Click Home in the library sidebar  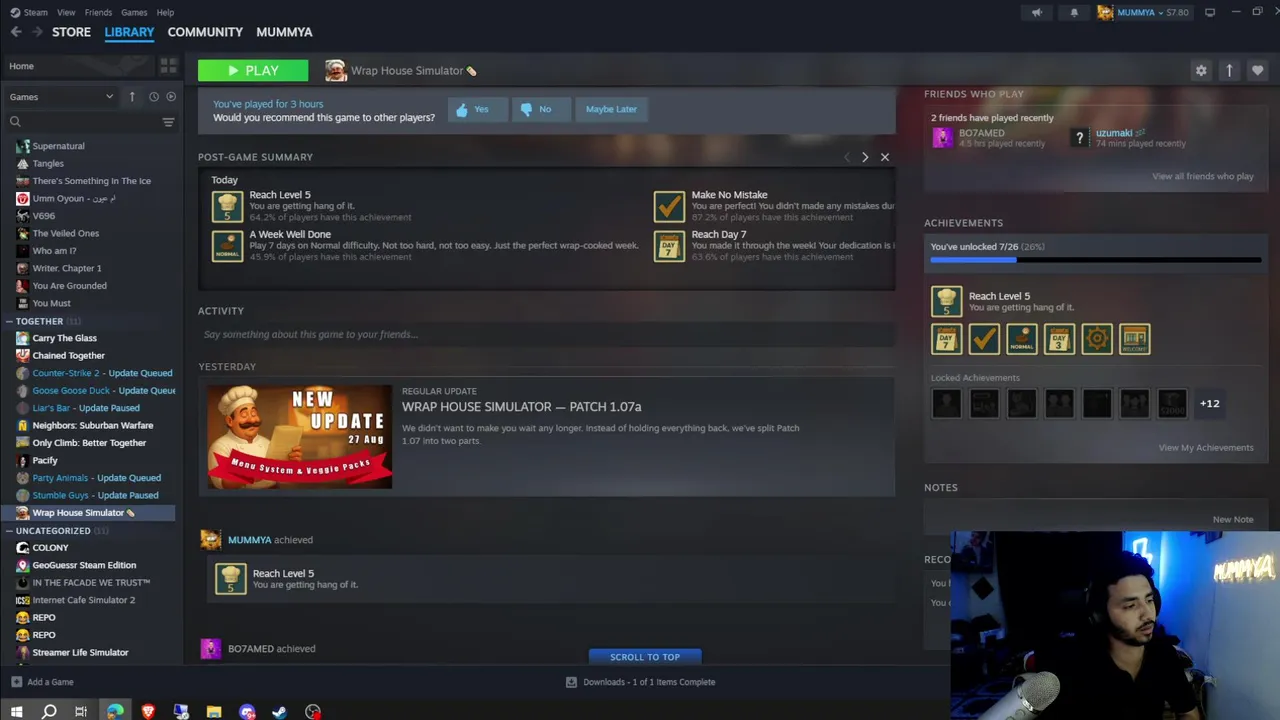click(x=21, y=66)
